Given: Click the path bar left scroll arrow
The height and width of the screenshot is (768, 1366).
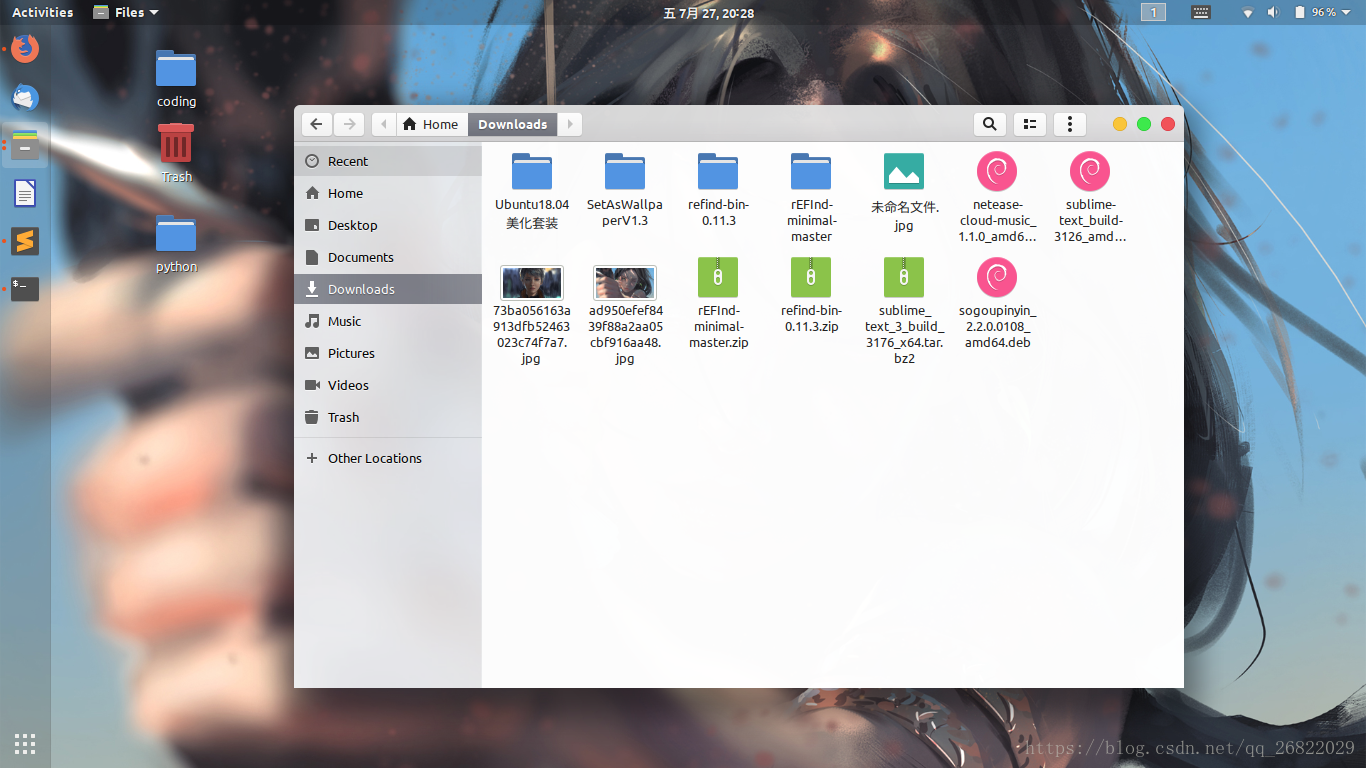Looking at the screenshot, I should 383,124.
